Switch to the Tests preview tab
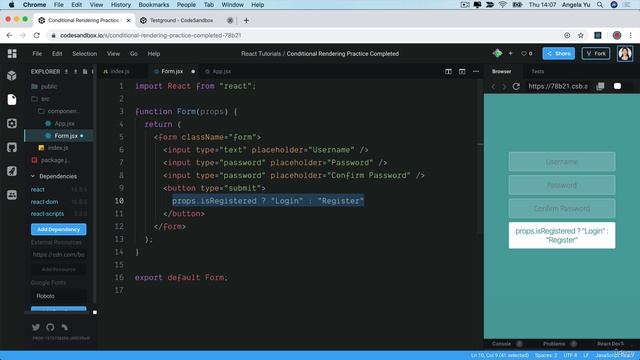Image resolution: width=640 pixels, height=360 pixels. click(x=538, y=71)
